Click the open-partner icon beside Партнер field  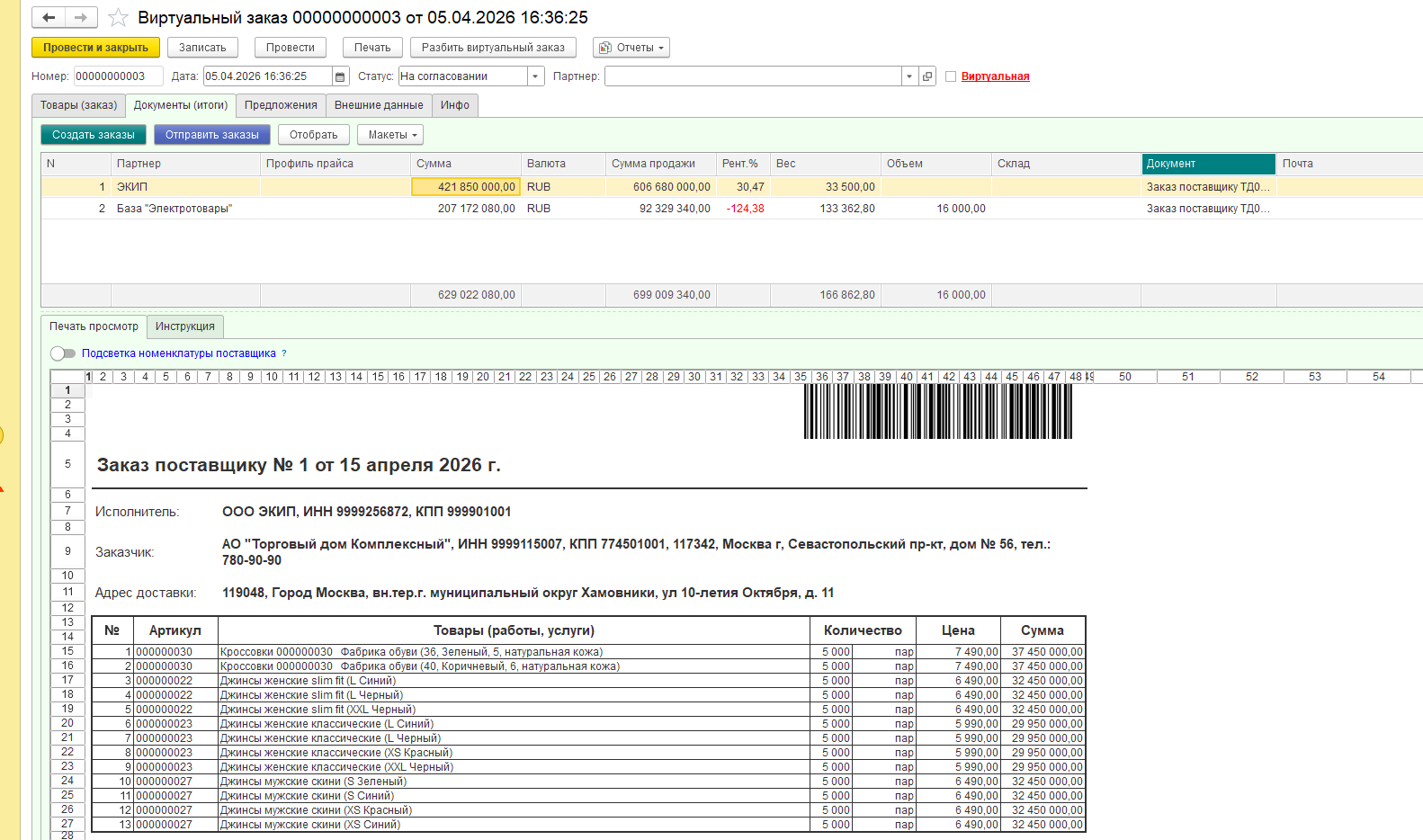pyautogui.click(x=927, y=76)
